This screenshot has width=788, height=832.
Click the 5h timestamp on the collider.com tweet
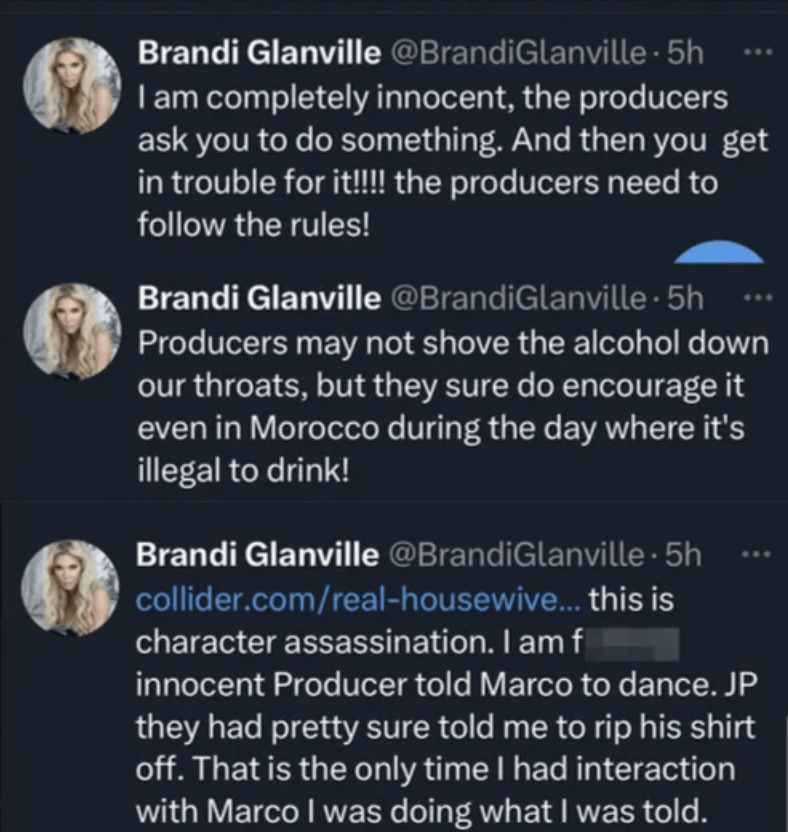click(x=685, y=554)
